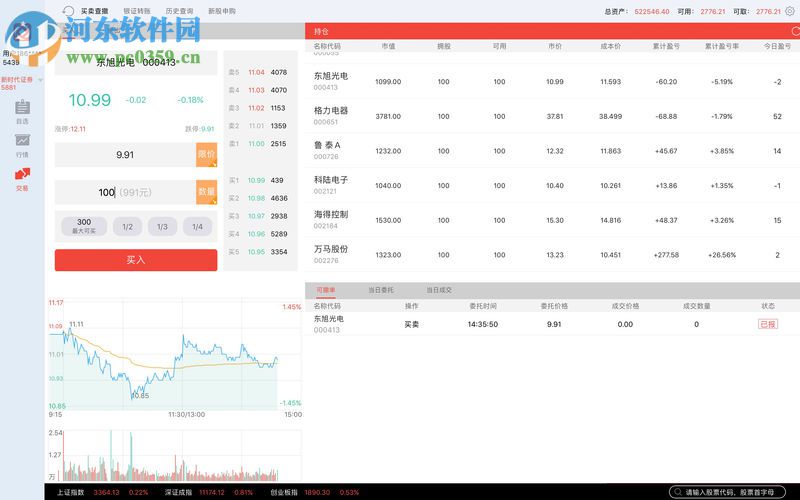
Task: Click the 涨停 12.11 limit-up price
Action: coord(70,129)
